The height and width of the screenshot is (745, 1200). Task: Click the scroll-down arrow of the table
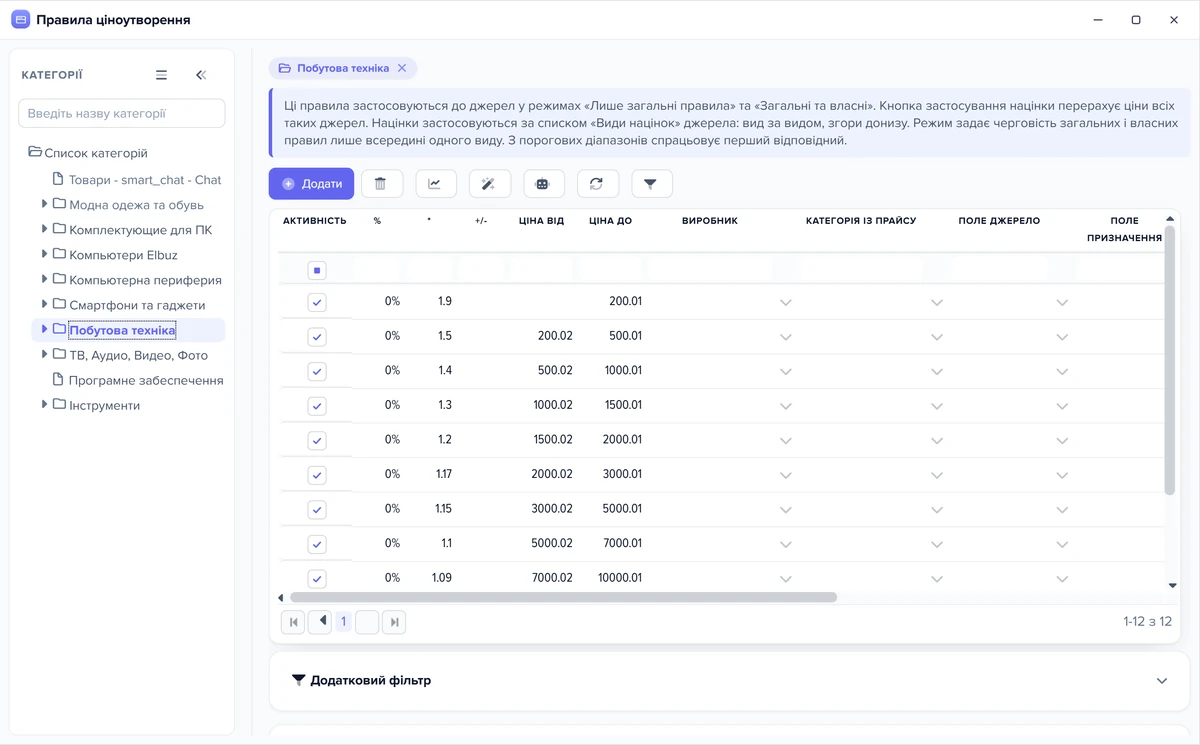[x=1173, y=585]
